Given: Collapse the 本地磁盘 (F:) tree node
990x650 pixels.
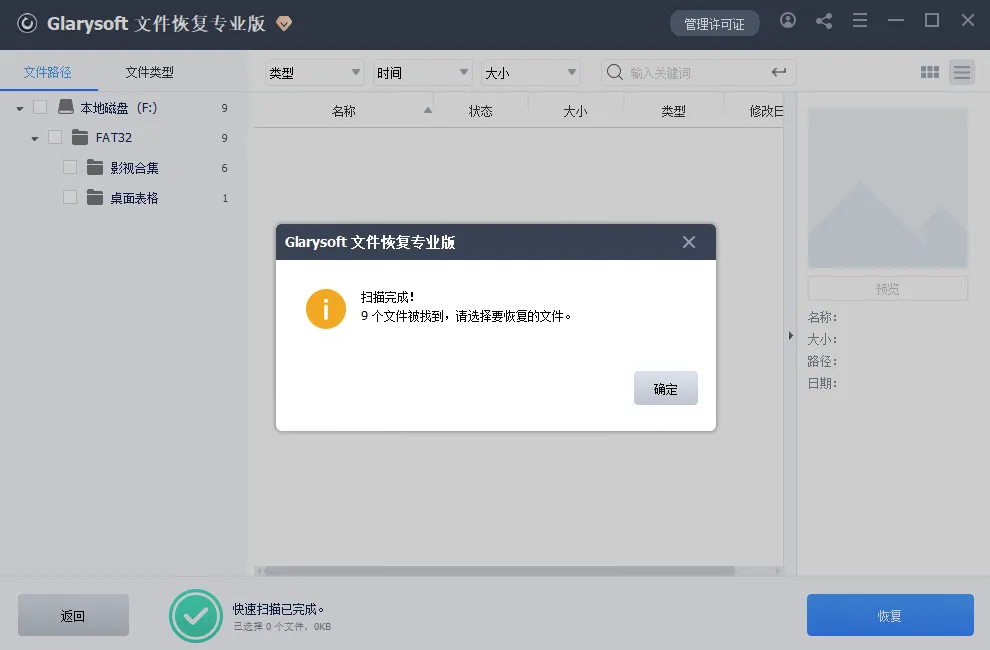Looking at the screenshot, I should (20, 109).
